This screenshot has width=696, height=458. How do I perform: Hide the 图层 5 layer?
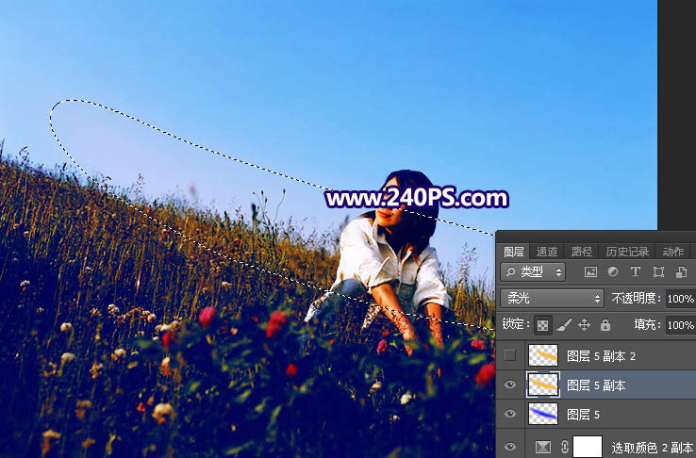click(x=512, y=414)
